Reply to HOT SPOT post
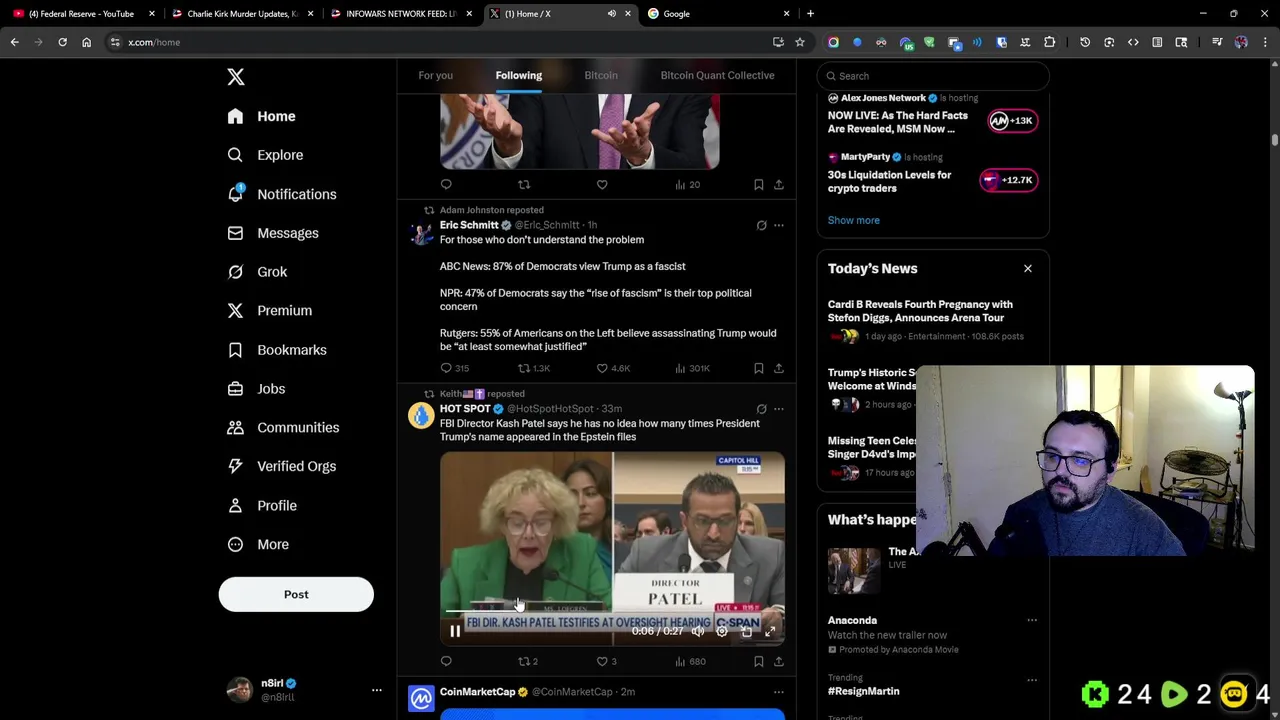The width and height of the screenshot is (1280, 720). click(446, 661)
